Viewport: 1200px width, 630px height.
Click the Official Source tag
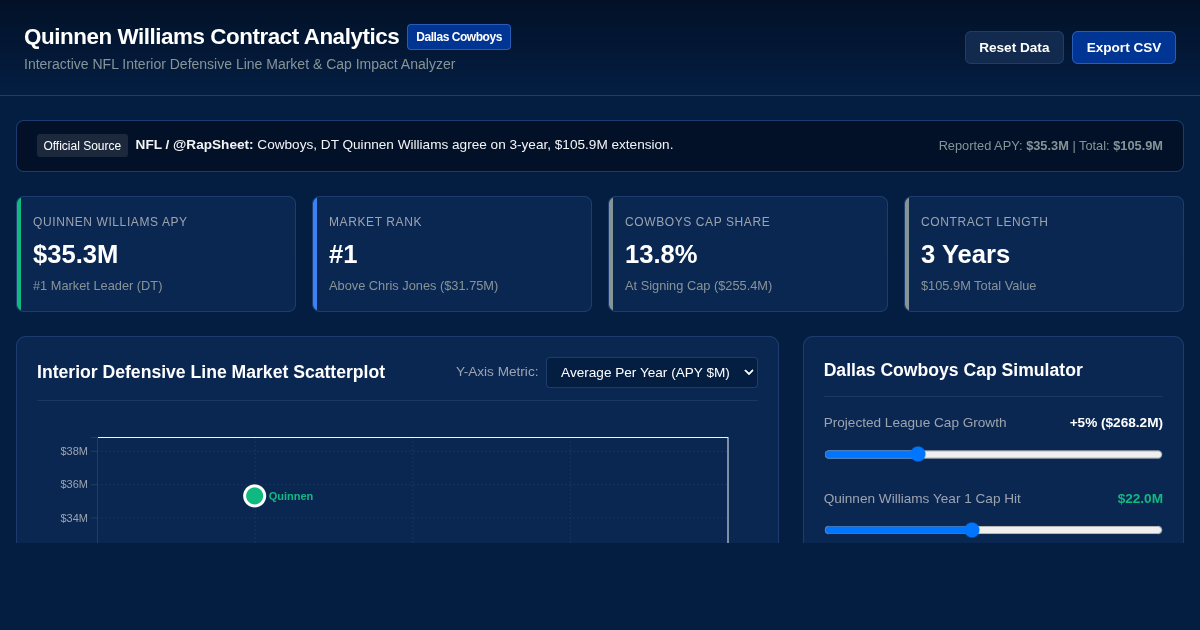coord(82,146)
